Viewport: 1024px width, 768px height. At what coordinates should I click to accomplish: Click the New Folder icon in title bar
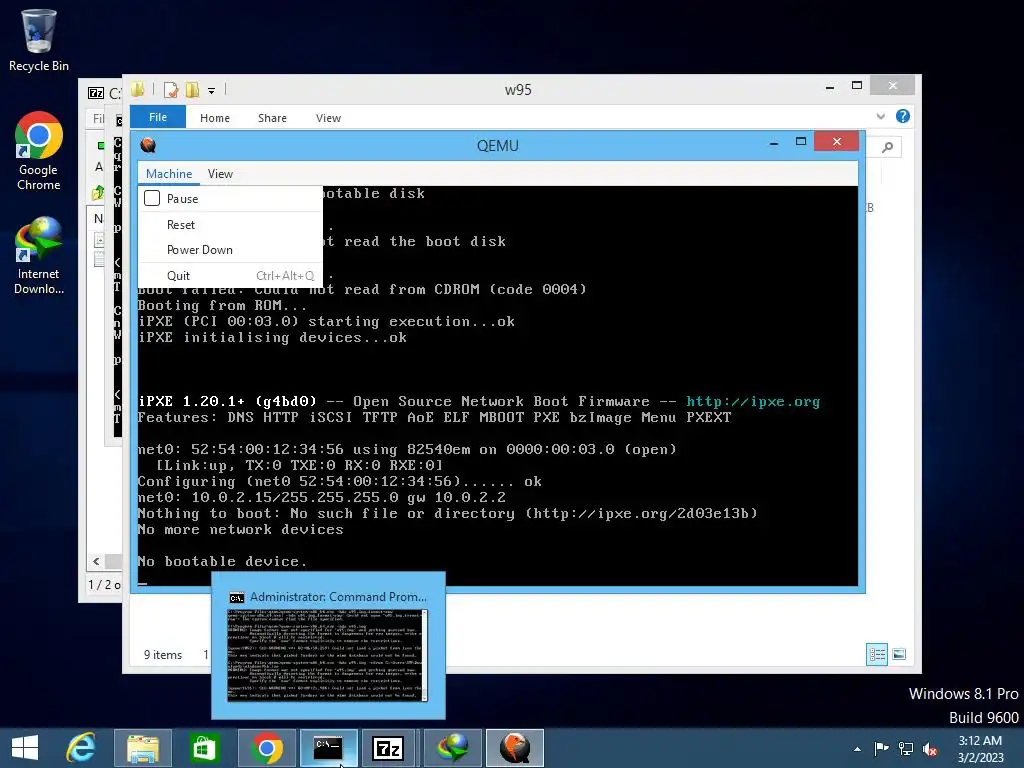coord(192,90)
